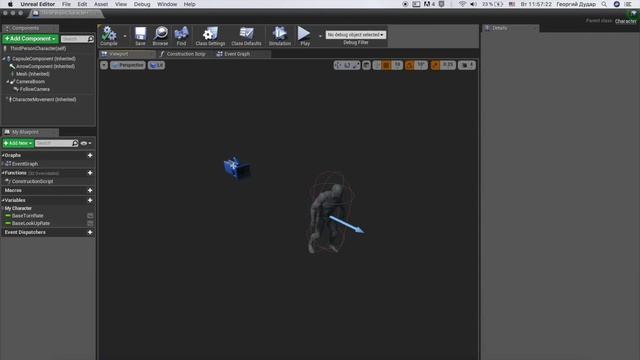Open macOS Spotlight search icon
Viewport: 640px width, 360px height.
pyautogui.click(x=604, y=4)
